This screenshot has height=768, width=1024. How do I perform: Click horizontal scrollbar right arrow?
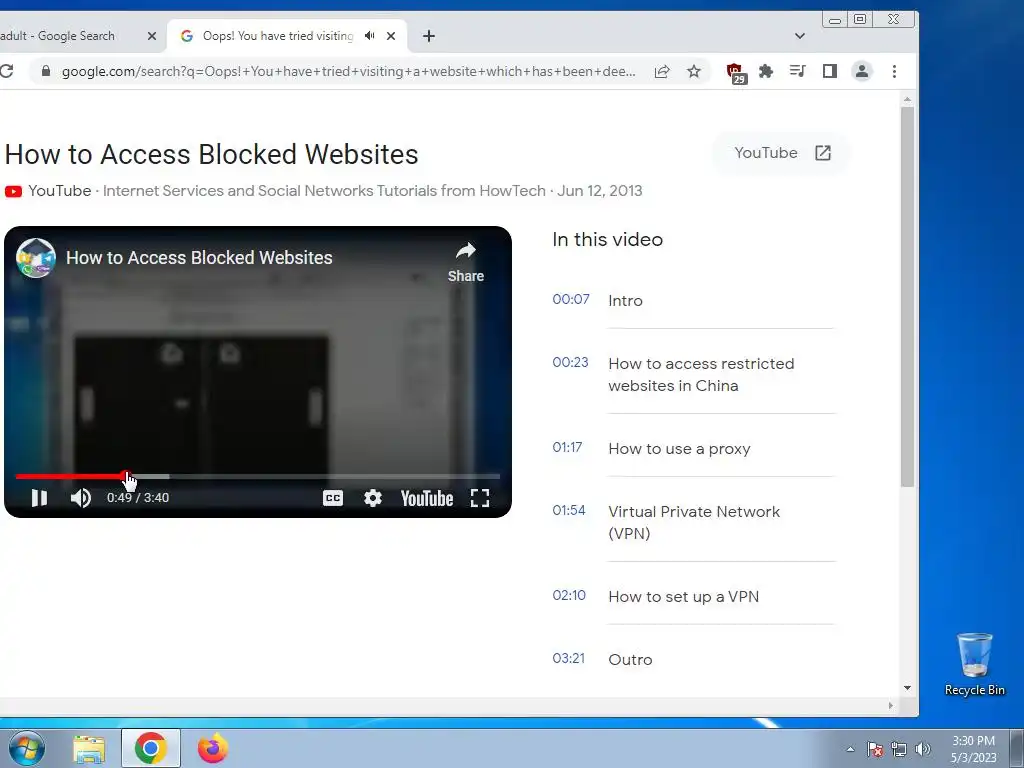click(890, 705)
